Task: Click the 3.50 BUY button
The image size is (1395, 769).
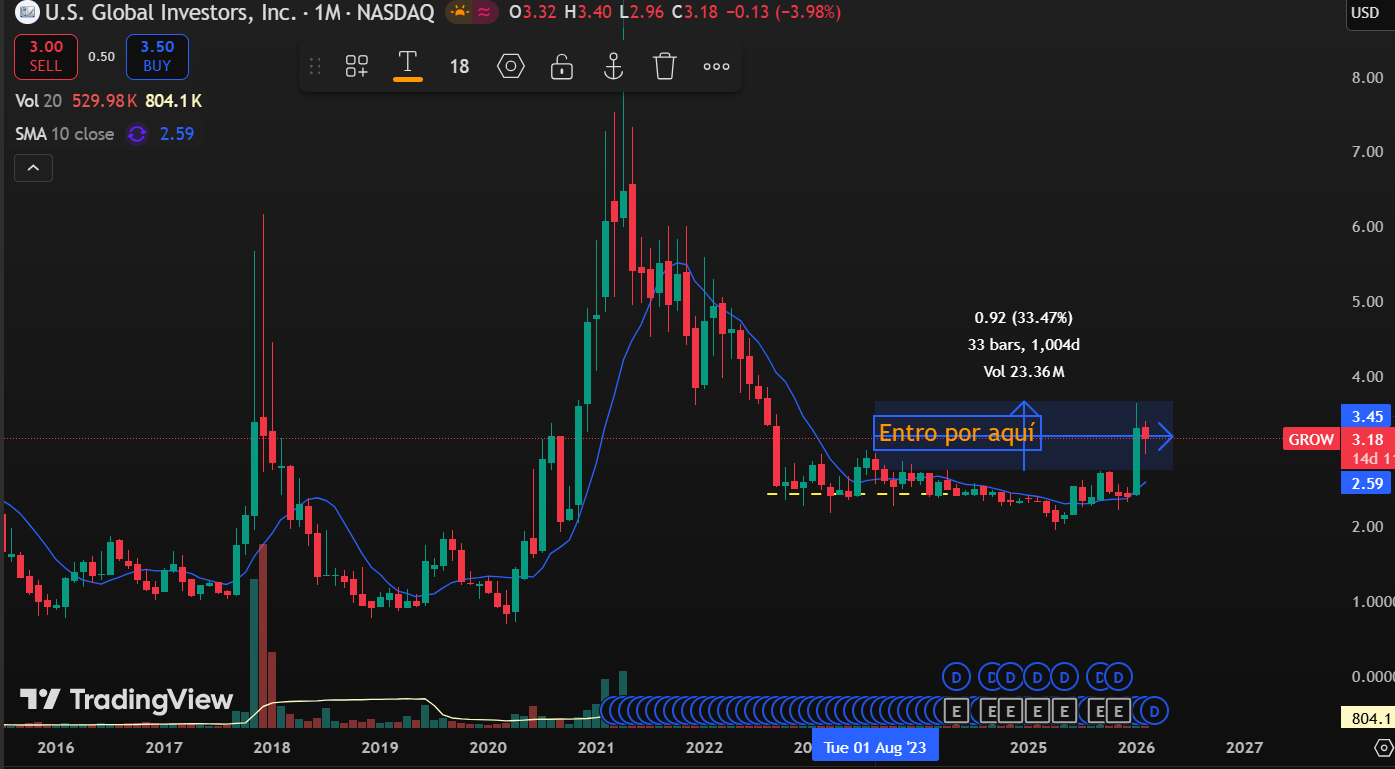Action: pos(157,56)
